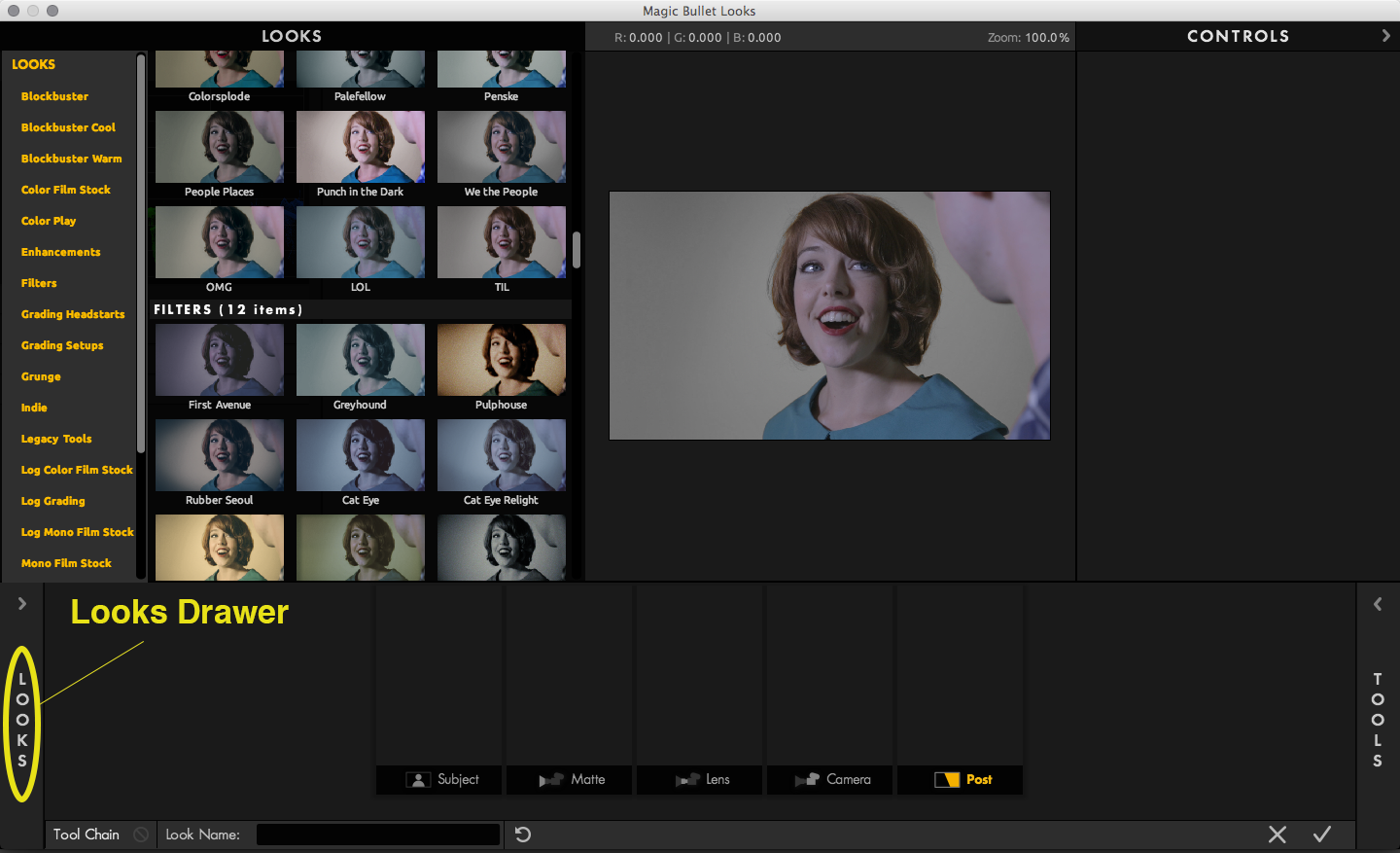Image resolution: width=1400 pixels, height=853 pixels.
Task: Click the Tool Chain label
Action: pyautogui.click(x=87, y=835)
